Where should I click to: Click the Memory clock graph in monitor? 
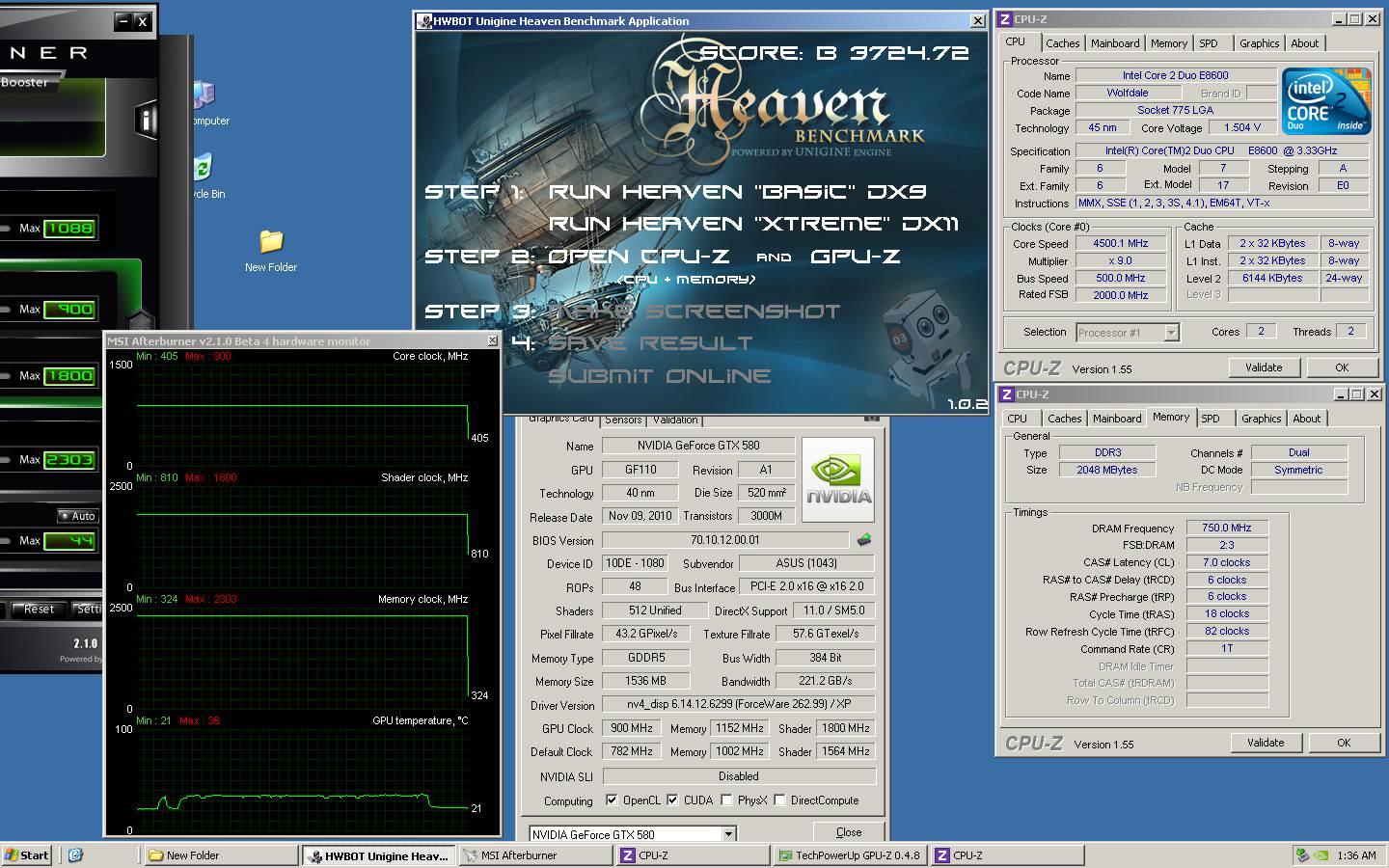[x=303, y=658]
